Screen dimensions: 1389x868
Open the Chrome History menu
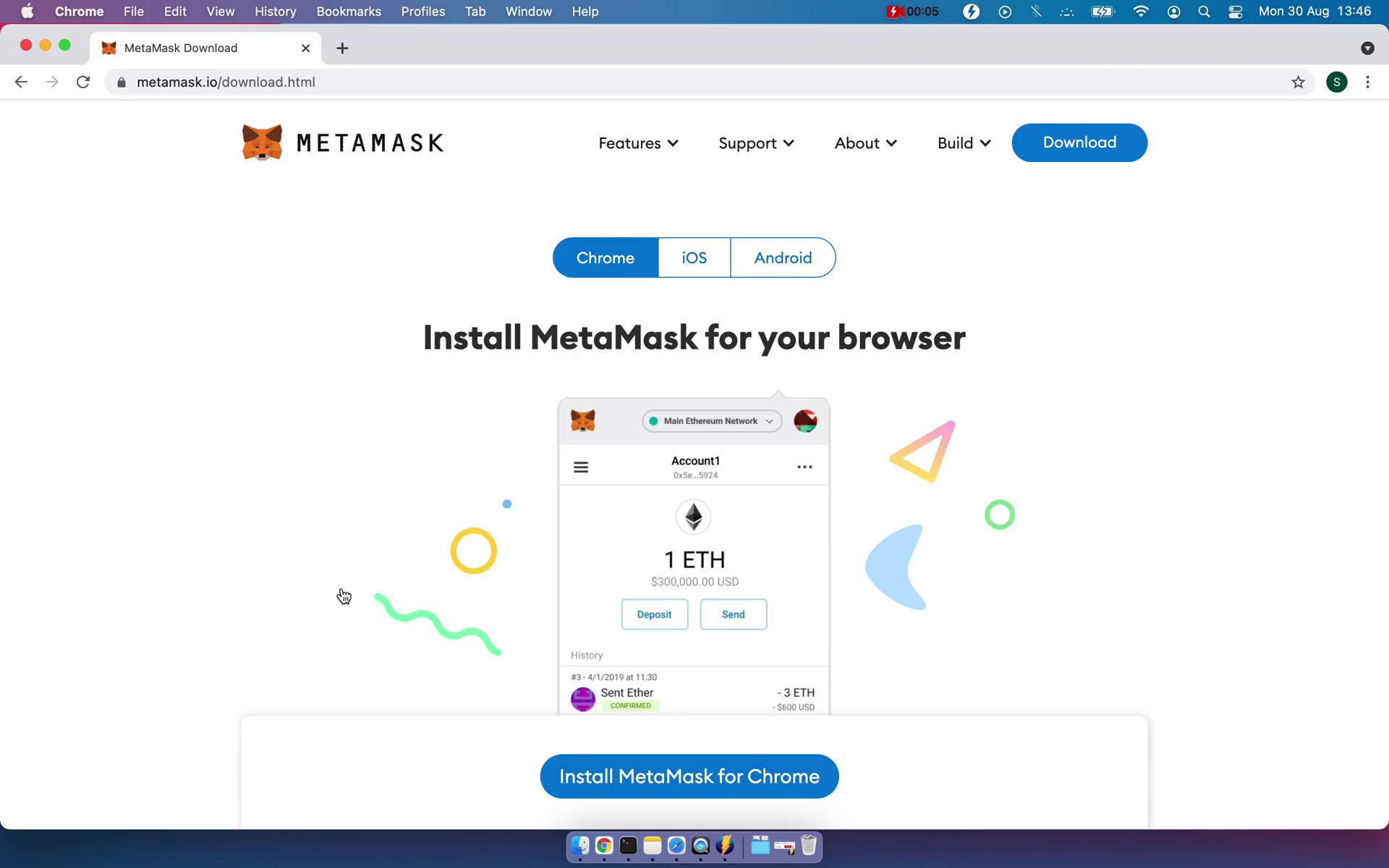(x=275, y=12)
